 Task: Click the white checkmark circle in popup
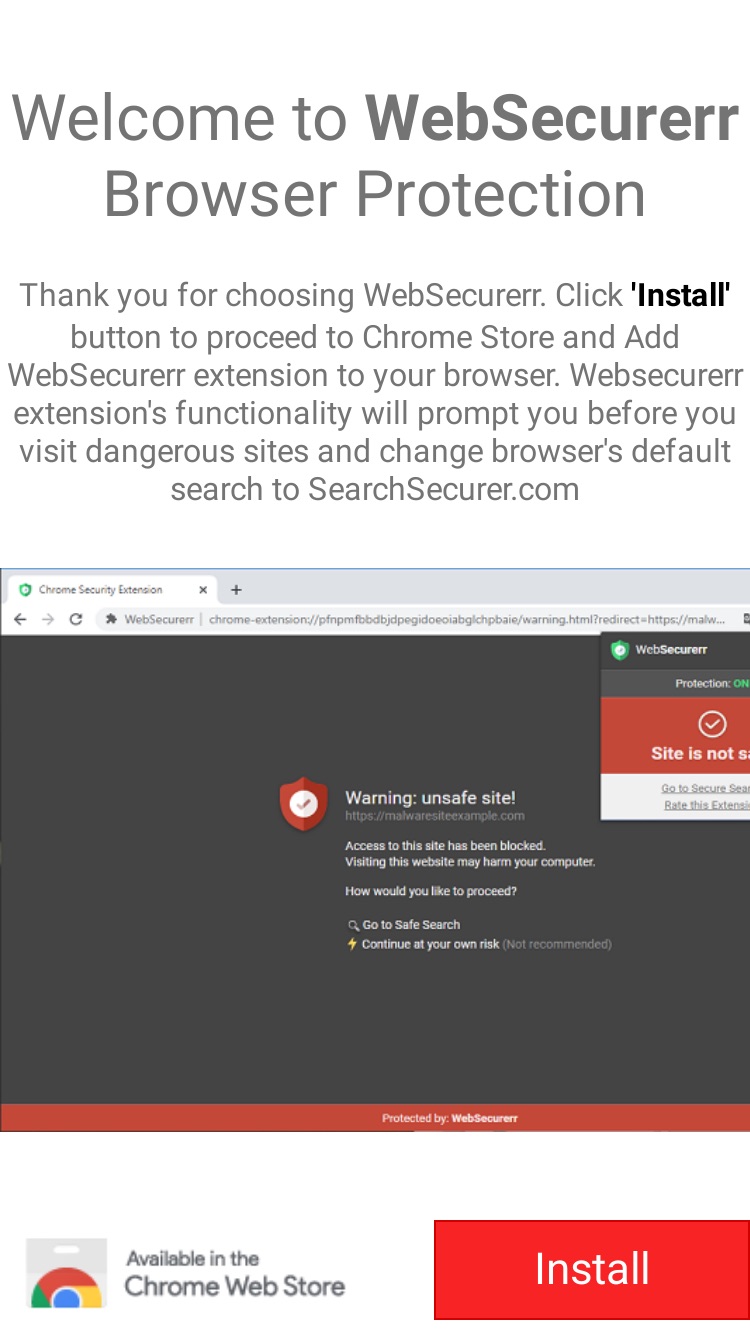pos(712,724)
